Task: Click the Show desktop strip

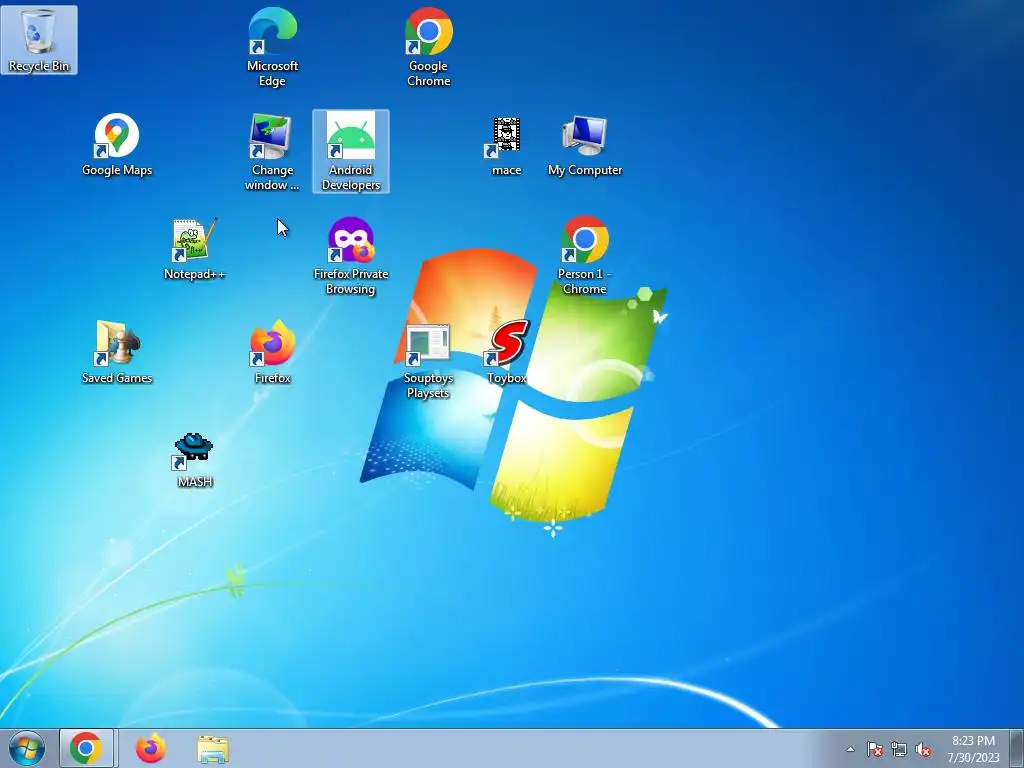Action: pos(1018,748)
